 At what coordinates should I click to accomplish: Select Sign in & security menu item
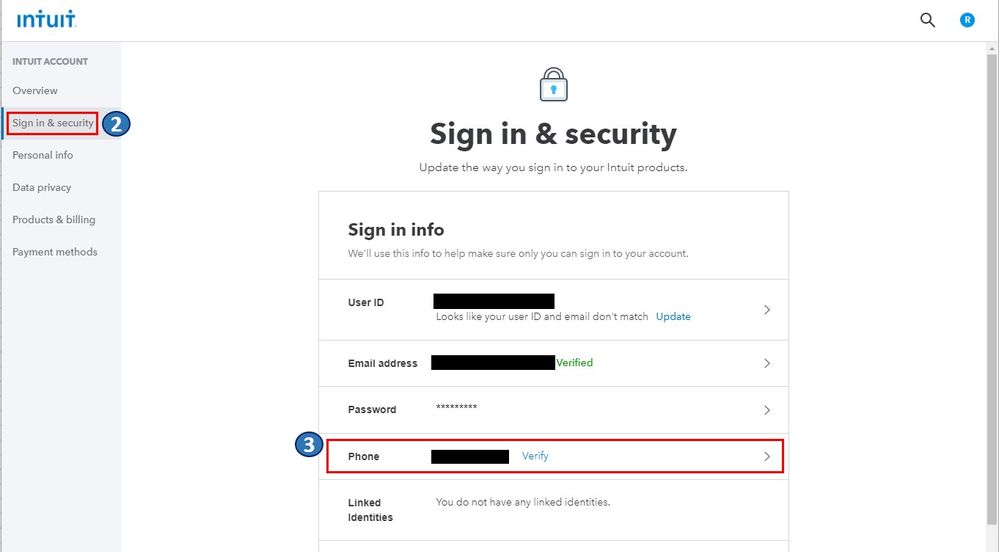click(x=53, y=123)
